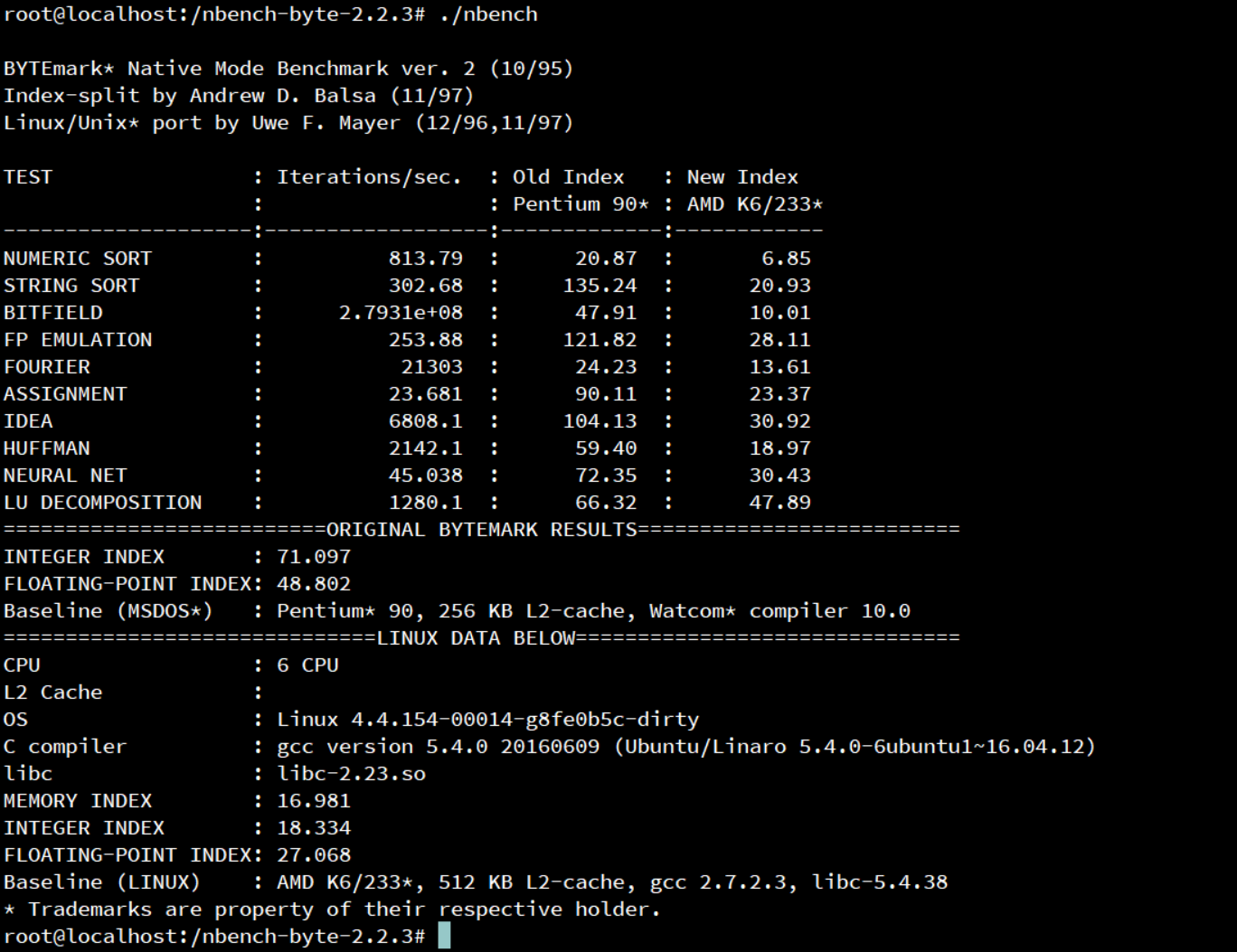Image resolution: width=1237 pixels, height=952 pixels.
Task: Select the FP EMULATION row label
Action: pyautogui.click(x=78, y=340)
